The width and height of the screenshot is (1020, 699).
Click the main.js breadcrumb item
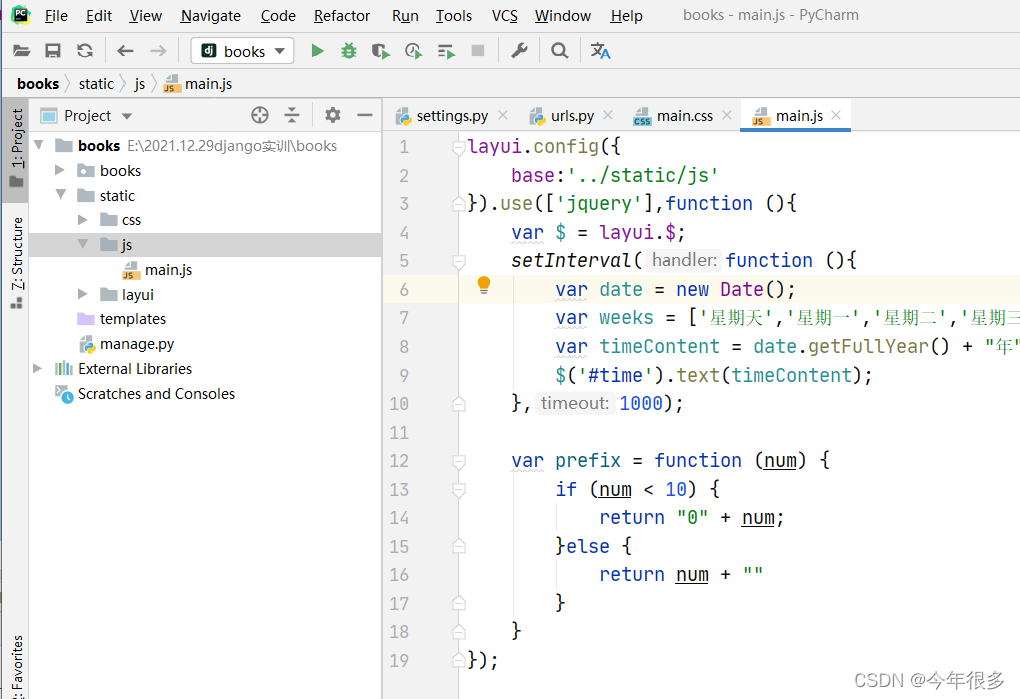pos(198,84)
